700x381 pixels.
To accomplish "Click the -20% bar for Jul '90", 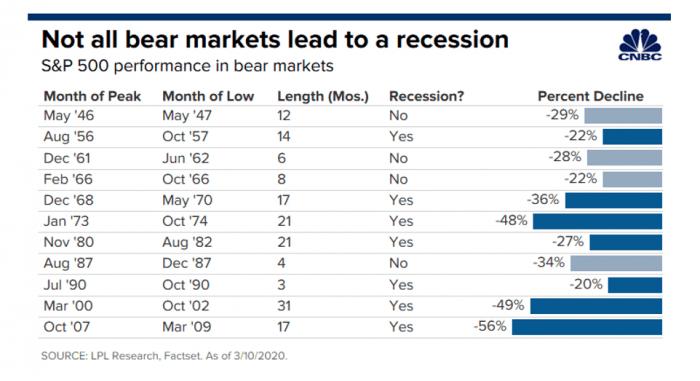I will (x=635, y=285).
